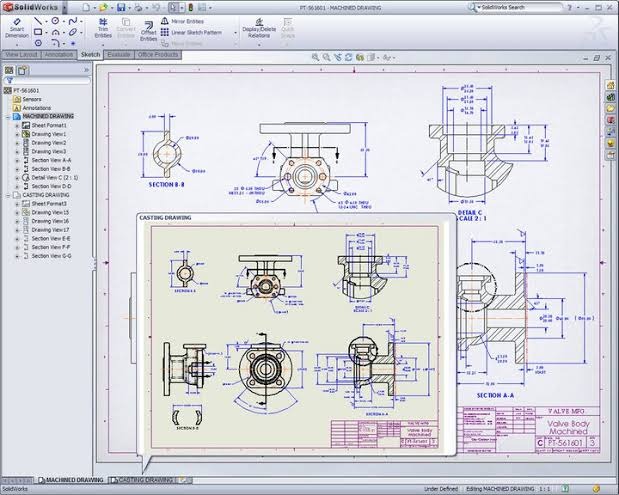The image size is (619, 495).
Task: Select the Circle sketch tool
Action: (x=56, y=21)
